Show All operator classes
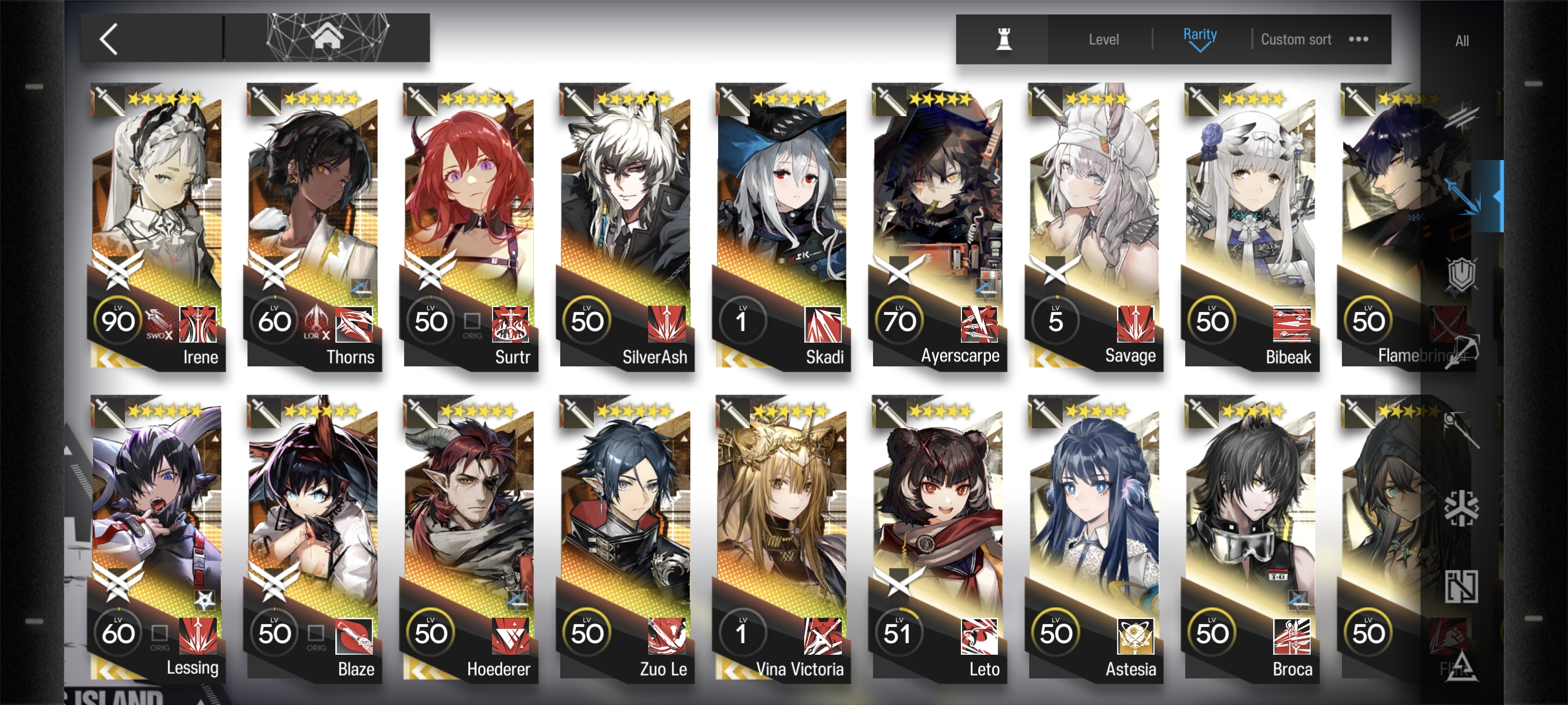The image size is (1568, 705). [1462, 42]
